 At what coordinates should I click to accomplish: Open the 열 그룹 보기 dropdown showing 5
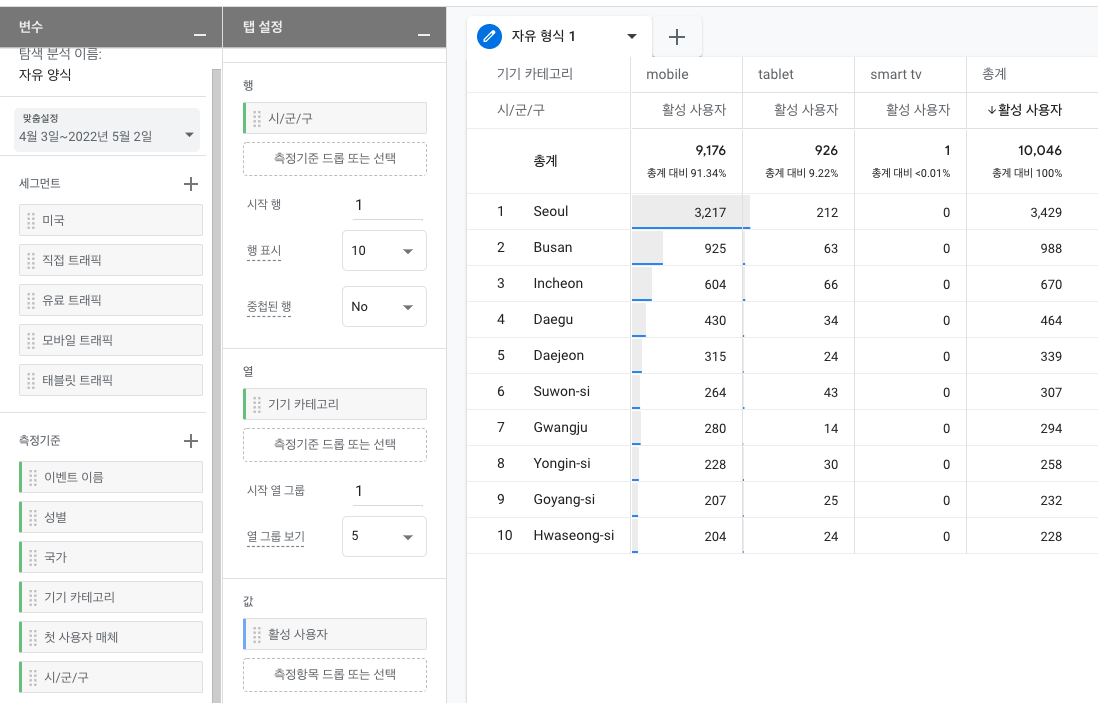click(384, 536)
